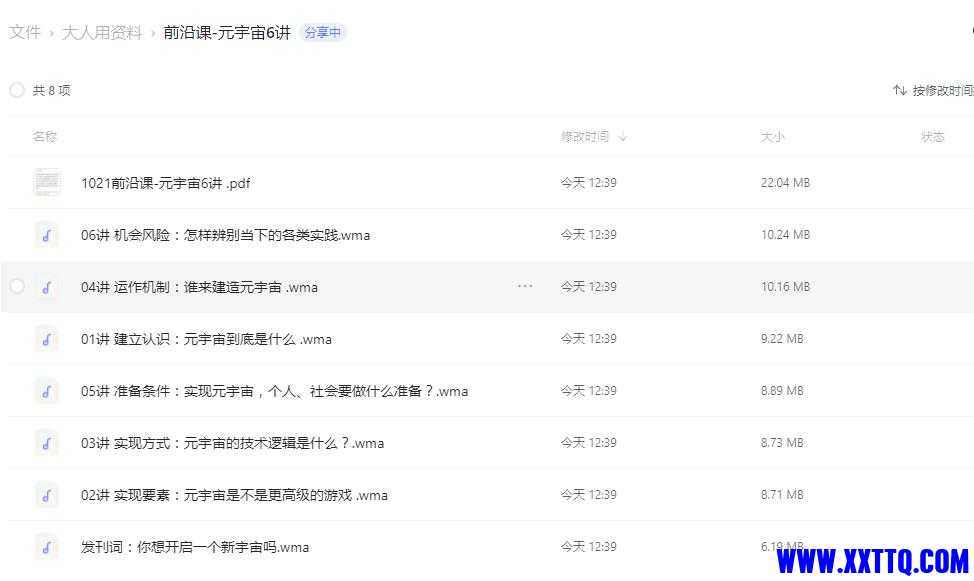This screenshot has height=581, width=974.
Task: Select 01讲 建立认识：元宇宙到底是什么 .wma
Action: [x=206, y=339]
